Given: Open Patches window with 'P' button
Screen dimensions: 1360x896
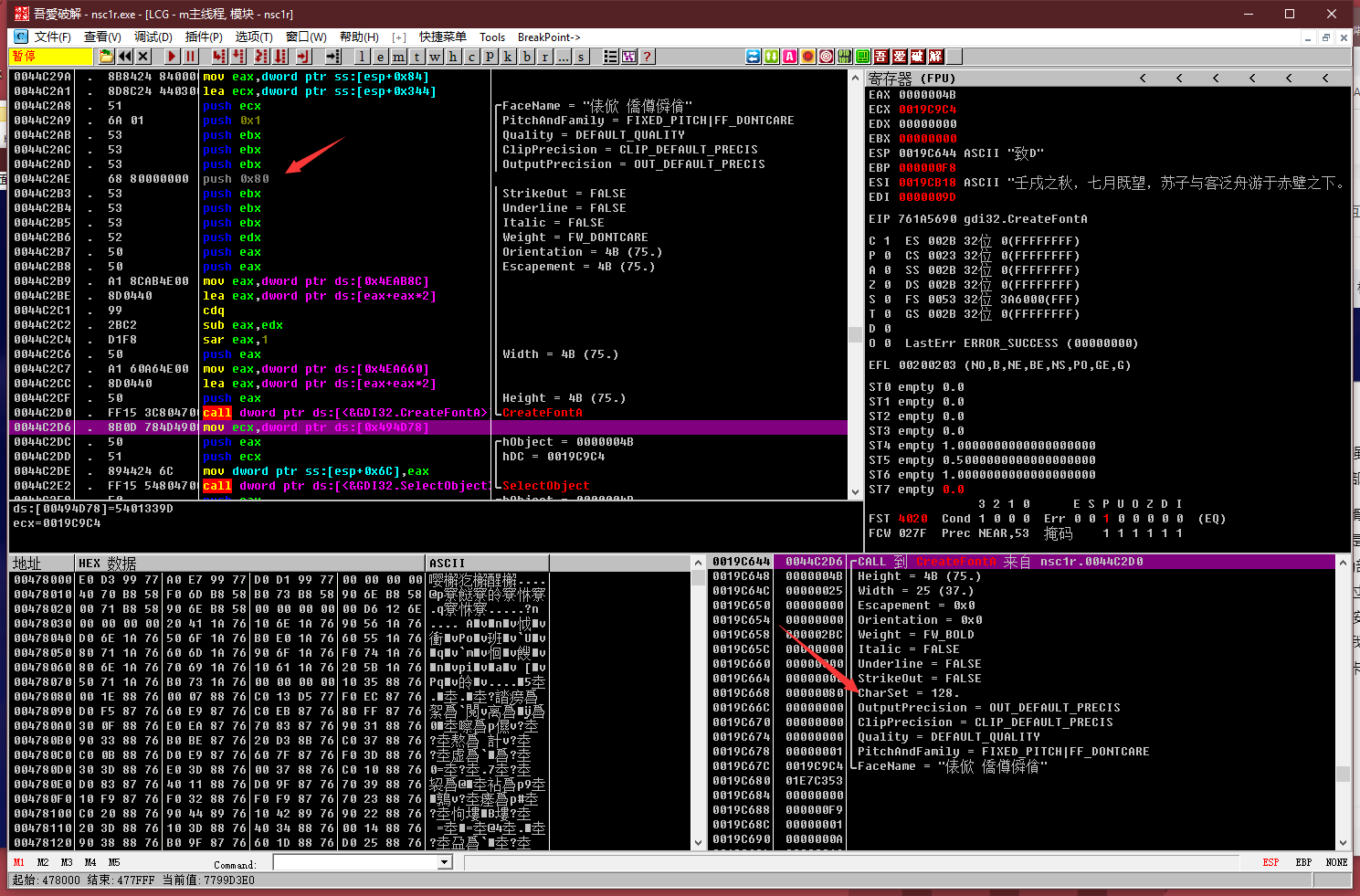Looking at the screenshot, I should (x=490, y=57).
